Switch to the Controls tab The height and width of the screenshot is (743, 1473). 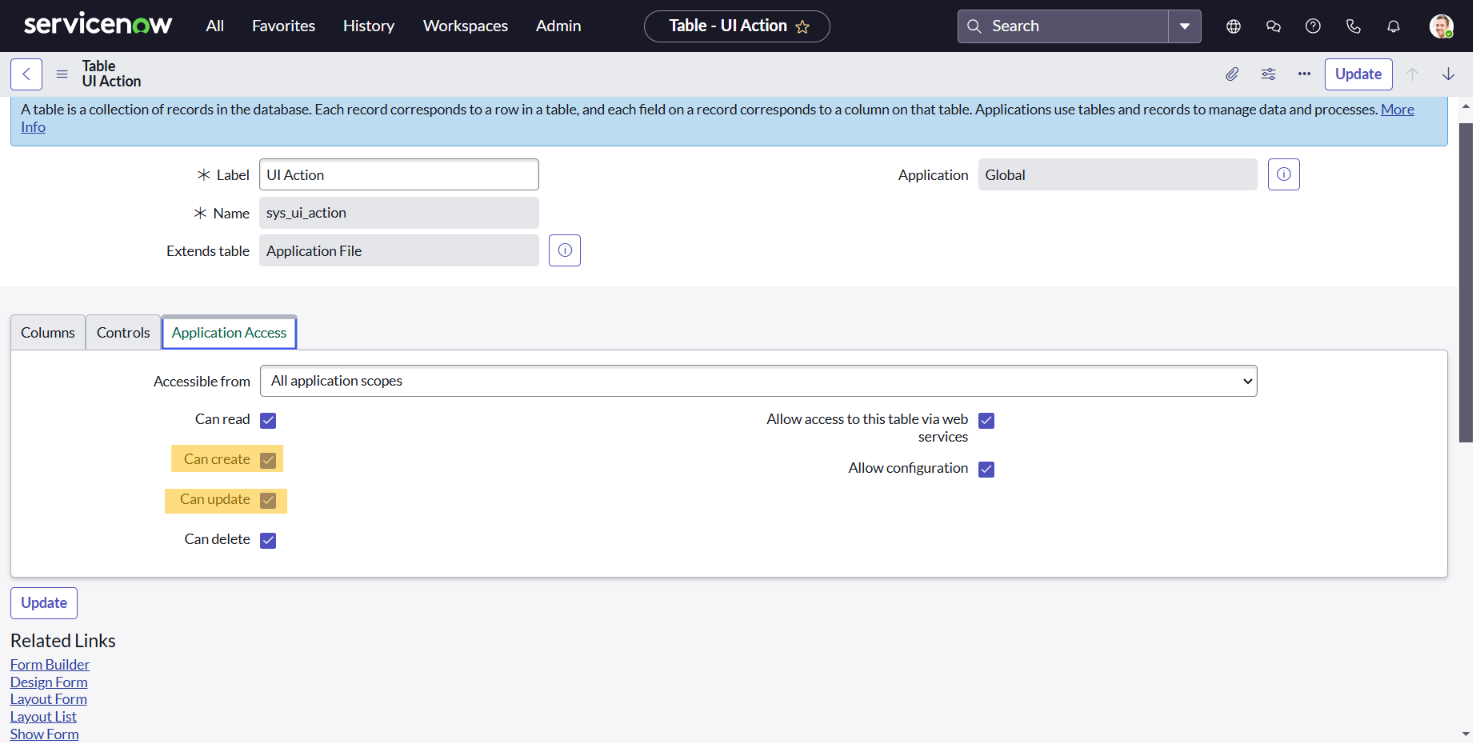tap(123, 333)
